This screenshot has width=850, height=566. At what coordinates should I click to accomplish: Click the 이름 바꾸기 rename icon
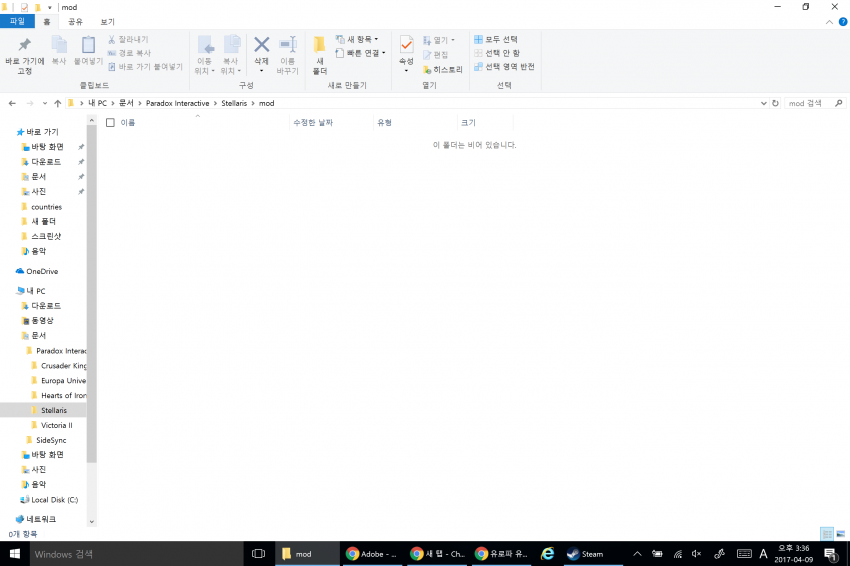[288, 46]
